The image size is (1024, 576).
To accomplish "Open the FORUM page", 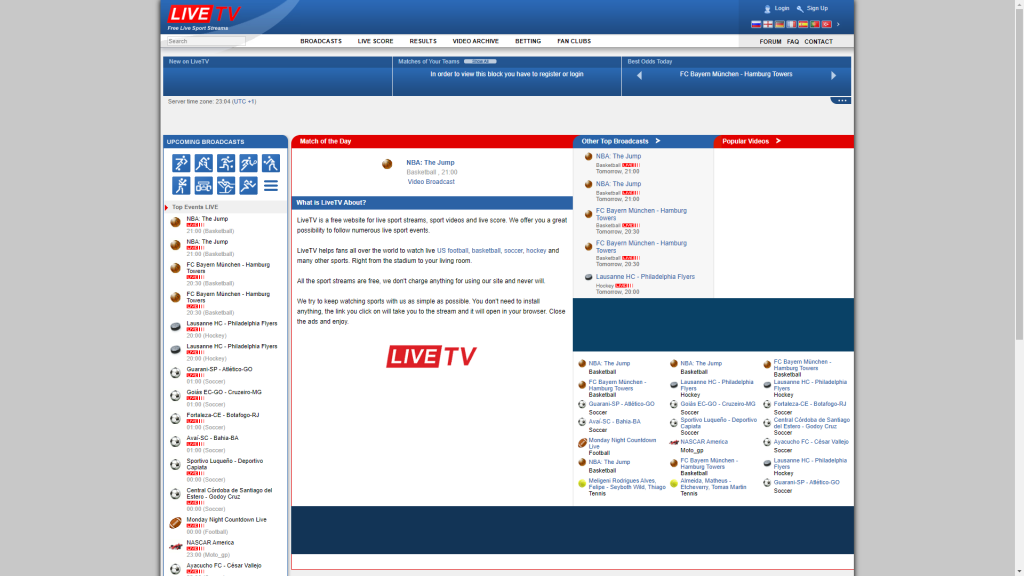I will point(770,42).
